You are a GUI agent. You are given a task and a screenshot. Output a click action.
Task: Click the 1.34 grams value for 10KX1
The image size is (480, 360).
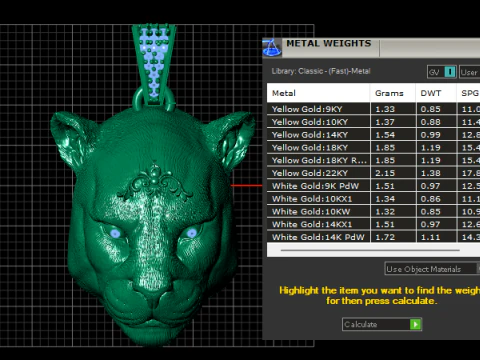point(385,199)
